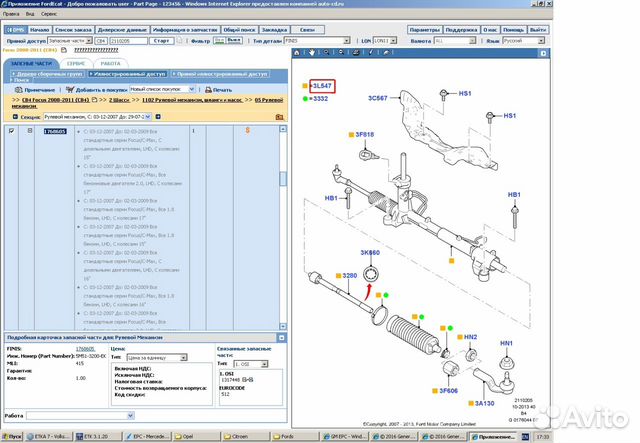Open the Правка menu
The image size is (640, 443).
click(11, 14)
